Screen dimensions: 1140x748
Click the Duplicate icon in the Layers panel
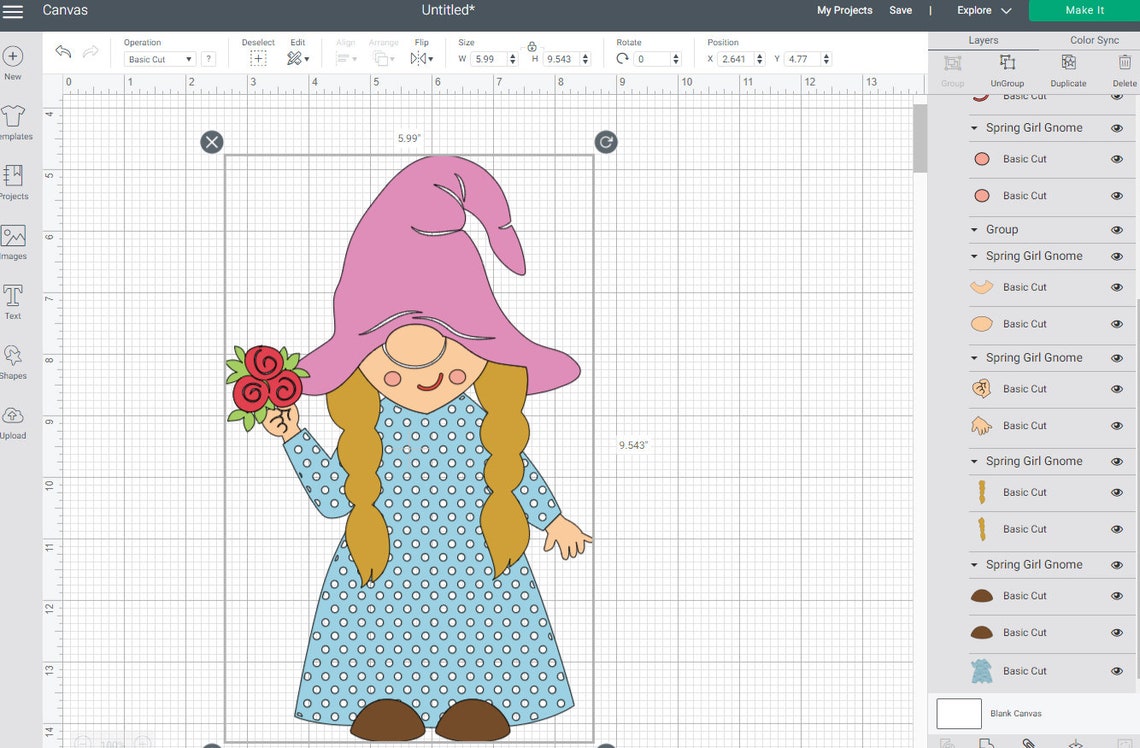tap(1067, 68)
